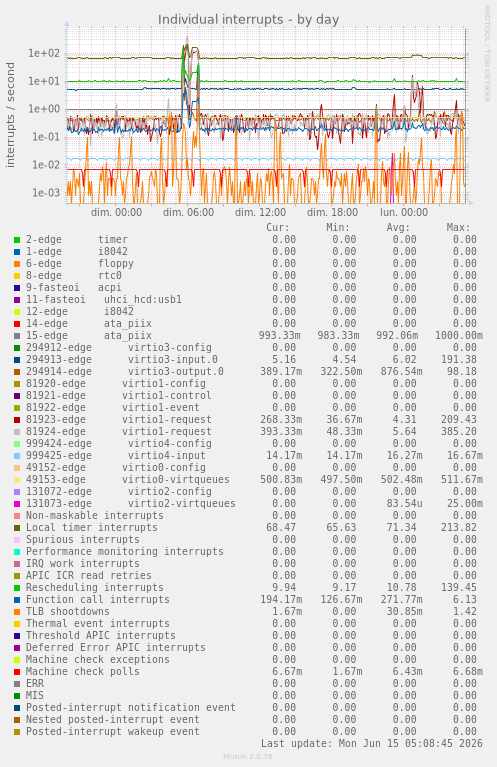The image size is (497, 767).
Task: Click the TLB shootdowns orange swatch
Action: [x=17, y=612]
